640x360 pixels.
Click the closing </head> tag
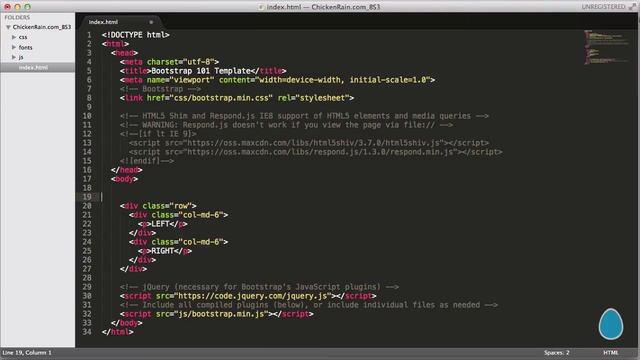(x=127, y=170)
